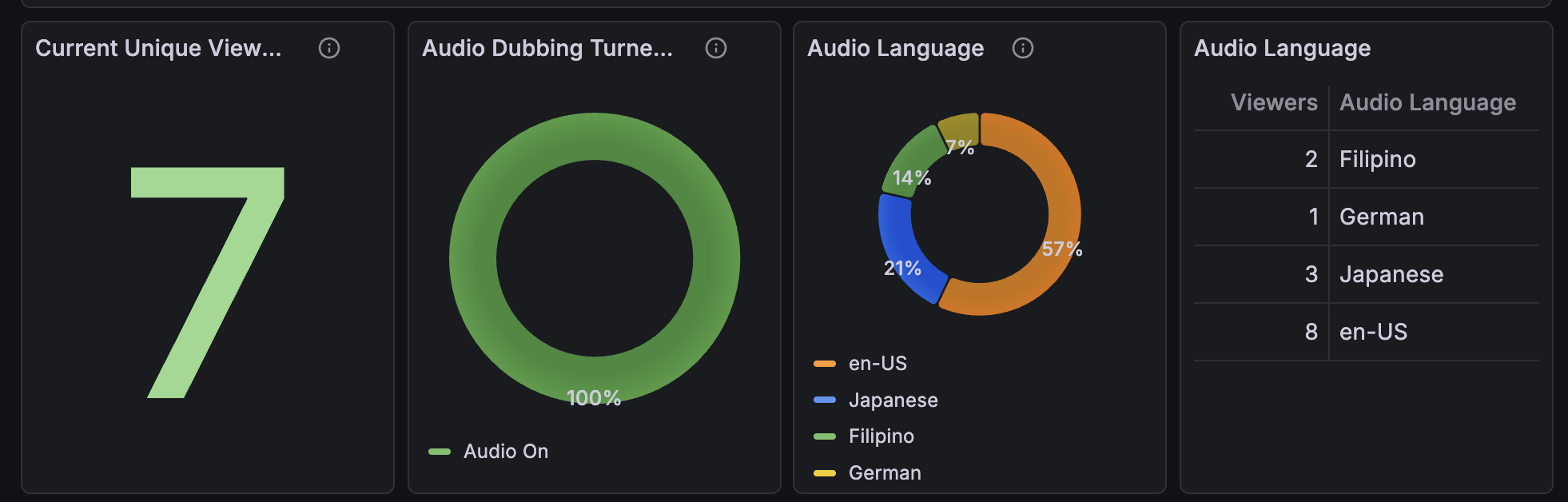Click the info icon on Current Unique Viewers panel
This screenshot has height=502, width=1568.
click(x=329, y=48)
